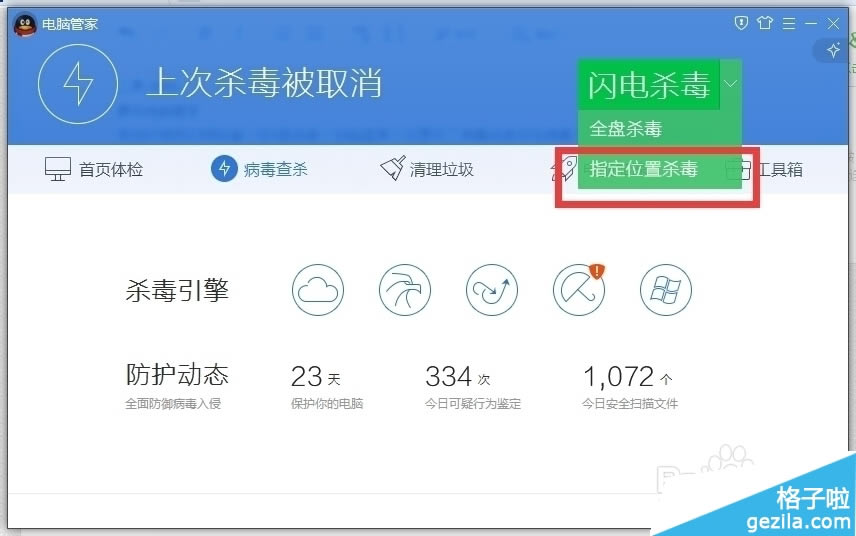Click the Windows logo engine icon
This screenshot has height=536, width=856.
click(x=666, y=291)
